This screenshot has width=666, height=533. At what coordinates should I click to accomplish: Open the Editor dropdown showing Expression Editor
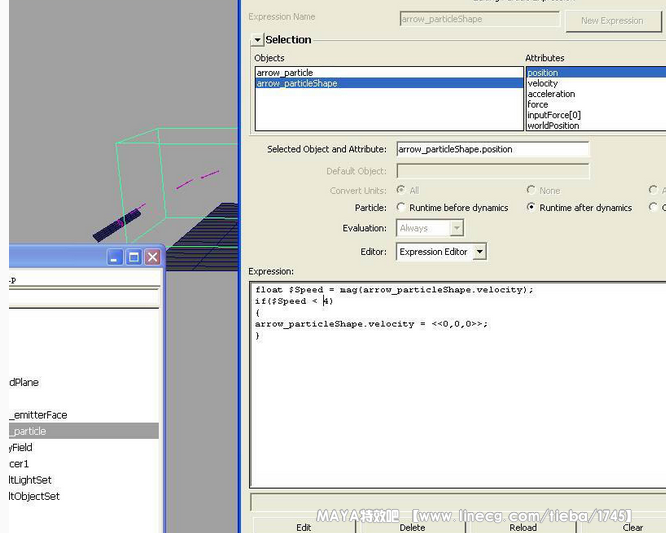point(441,251)
